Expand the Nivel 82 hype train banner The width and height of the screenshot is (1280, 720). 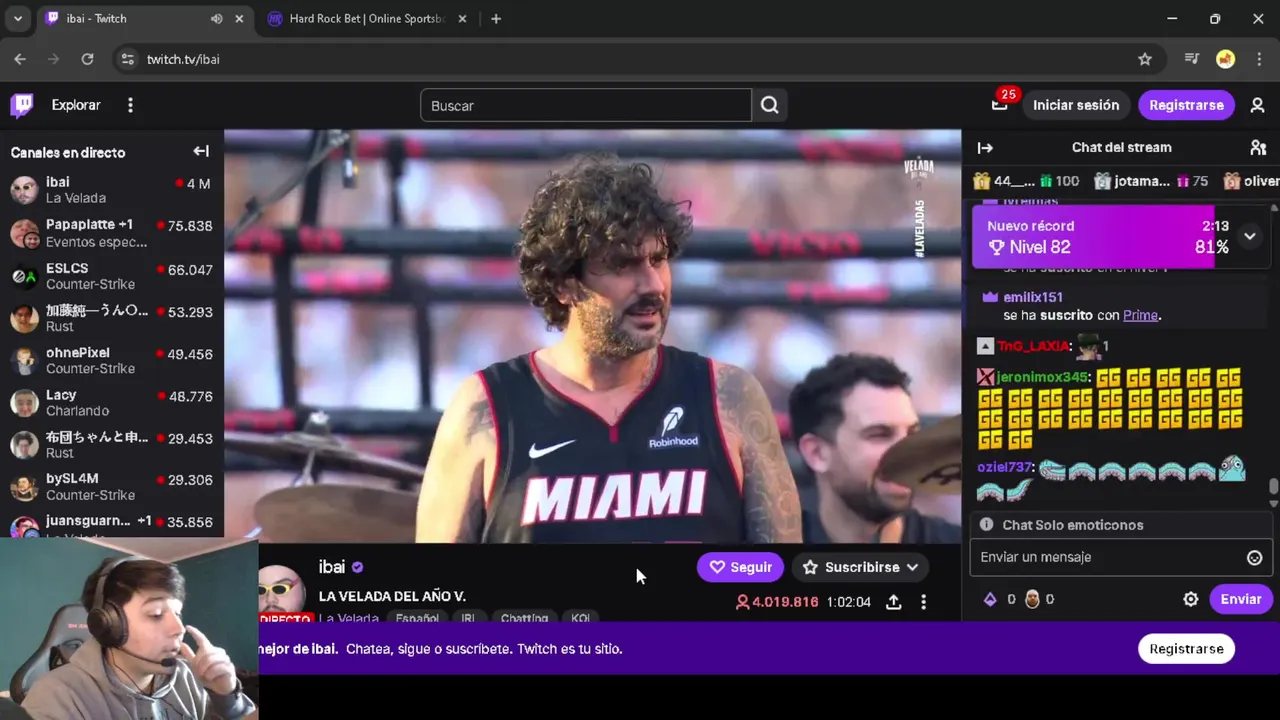point(1249,236)
